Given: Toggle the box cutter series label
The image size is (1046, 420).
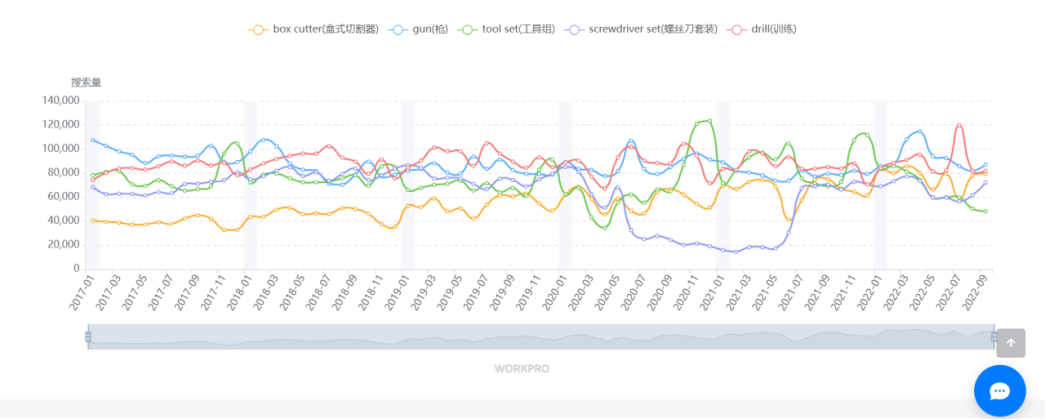Looking at the screenshot, I should pyautogui.click(x=325, y=29).
